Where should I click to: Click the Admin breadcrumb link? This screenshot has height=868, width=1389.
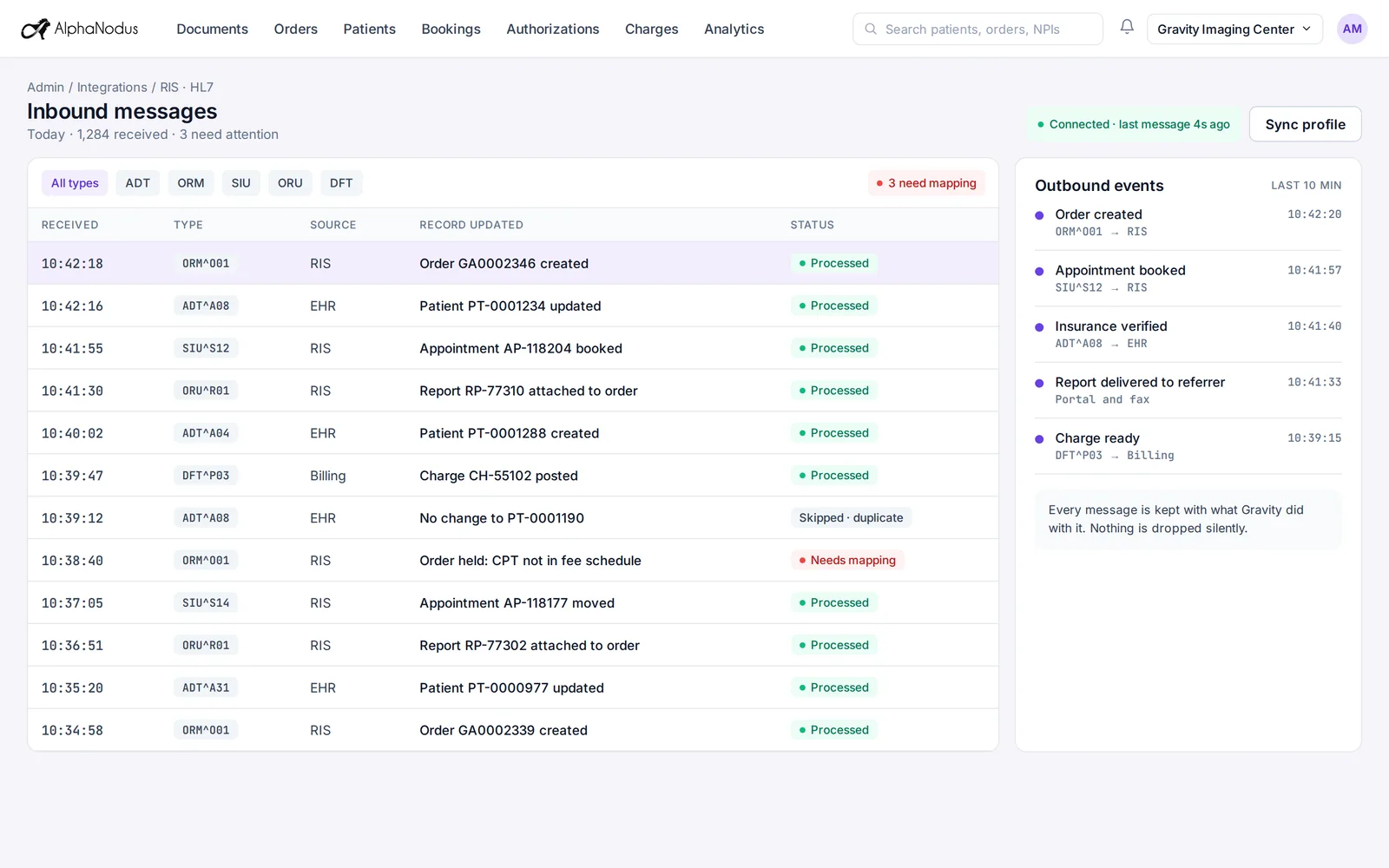tap(45, 87)
